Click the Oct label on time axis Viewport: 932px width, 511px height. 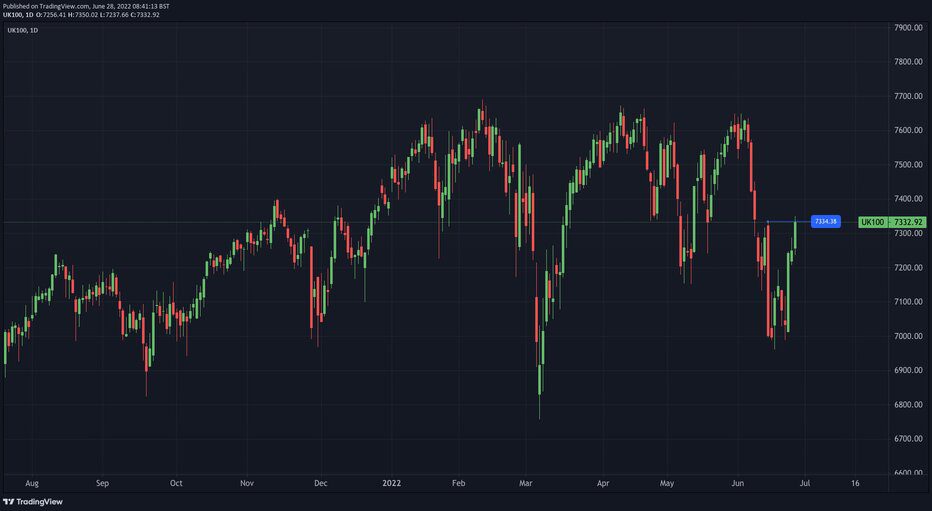pyautogui.click(x=176, y=484)
